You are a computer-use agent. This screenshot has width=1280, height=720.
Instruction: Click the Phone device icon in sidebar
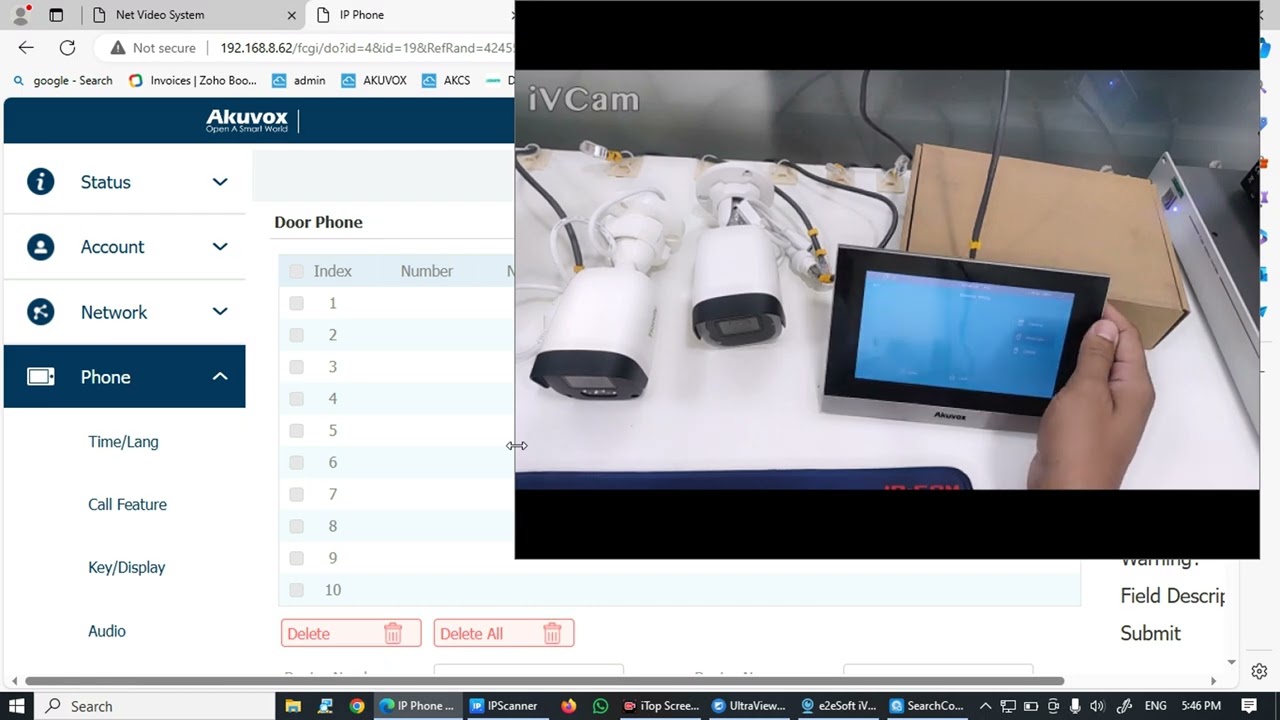click(41, 377)
